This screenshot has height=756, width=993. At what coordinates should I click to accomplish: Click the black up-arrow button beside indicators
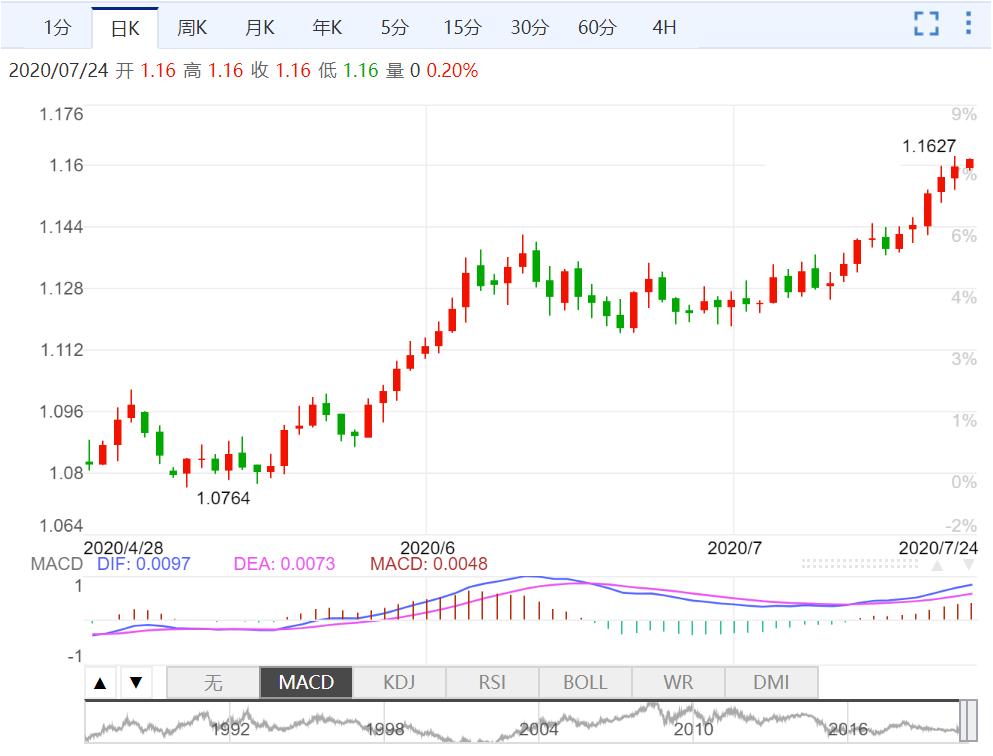[100, 684]
